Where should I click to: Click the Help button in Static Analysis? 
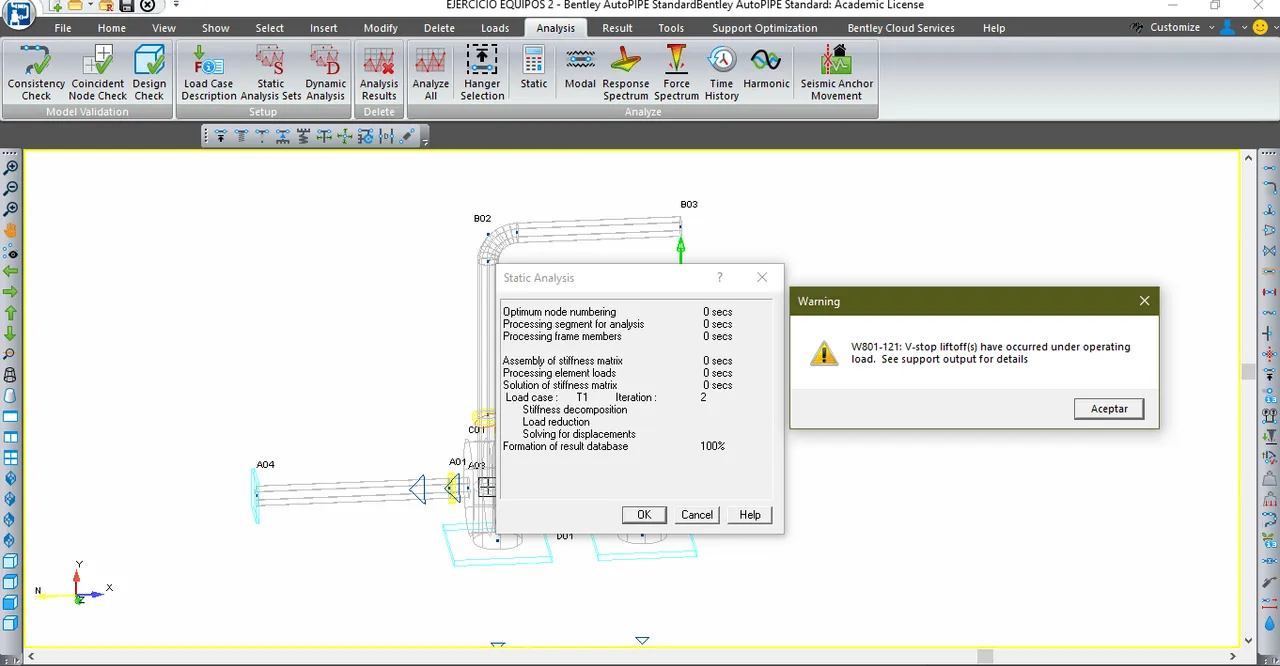pyautogui.click(x=750, y=515)
